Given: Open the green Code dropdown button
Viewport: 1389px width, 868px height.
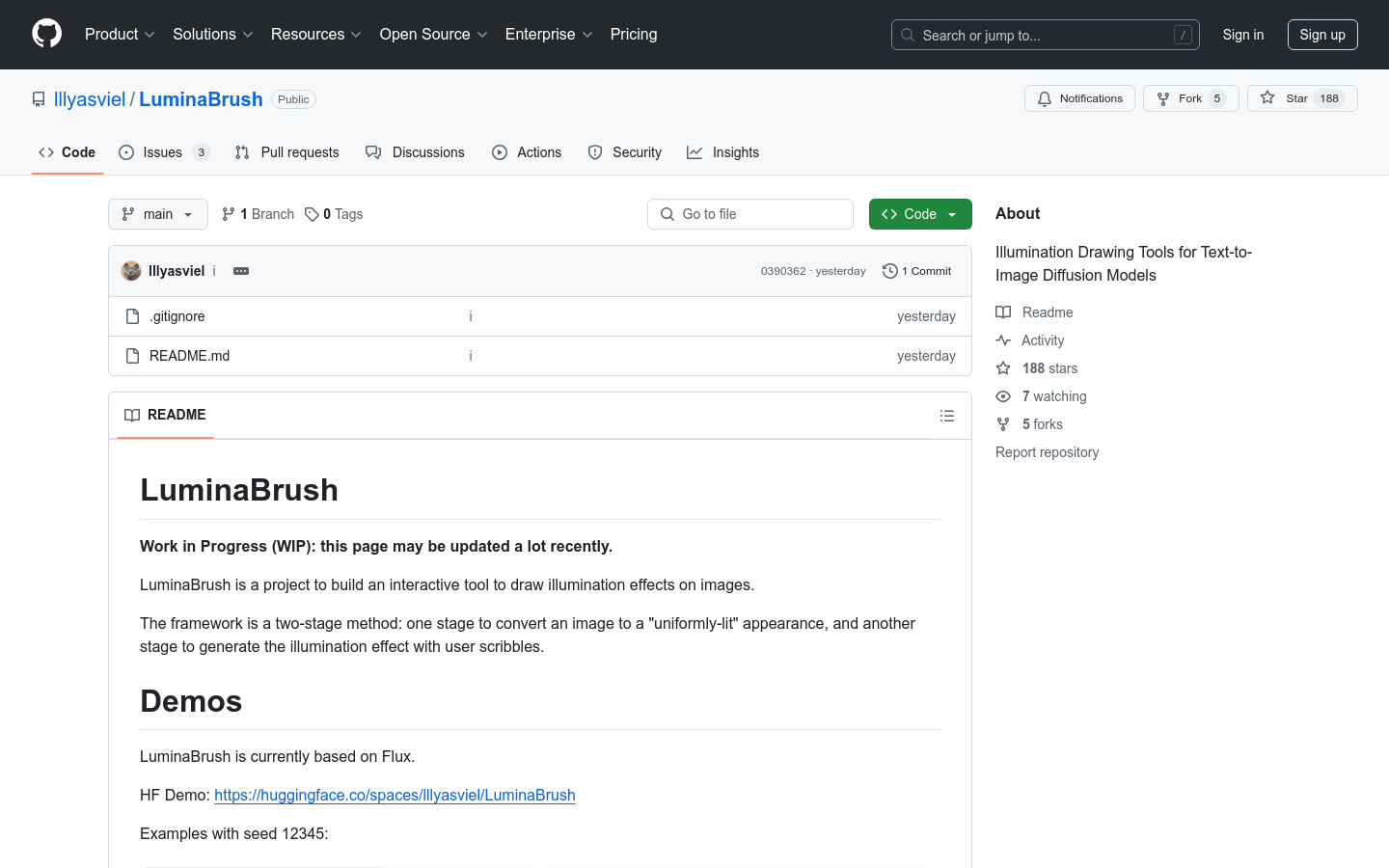Looking at the screenshot, I should 920,214.
